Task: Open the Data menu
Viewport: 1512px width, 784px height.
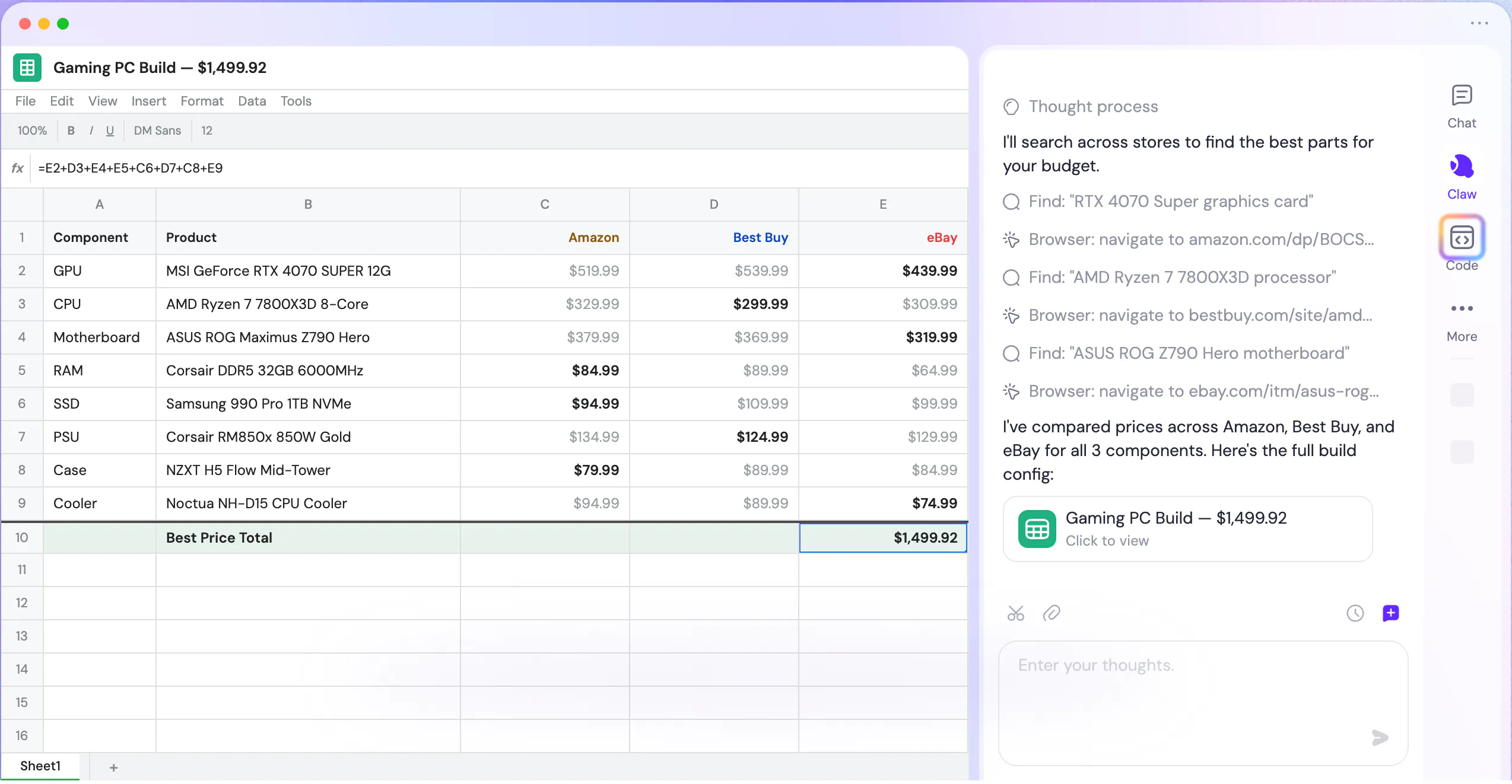Action: click(252, 101)
